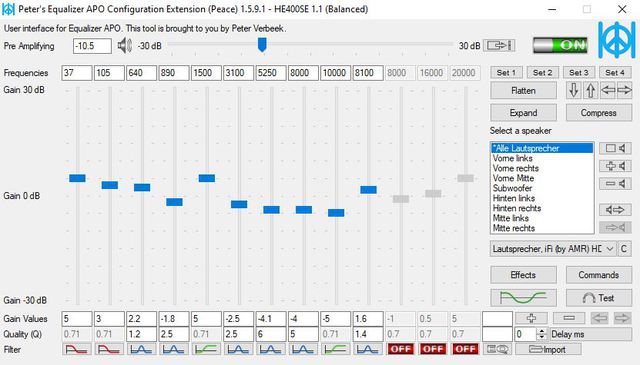Viewport: 640px width, 365px height.
Task: Adjust the Delay ms stepper arrows
Action: pos(542,334)
